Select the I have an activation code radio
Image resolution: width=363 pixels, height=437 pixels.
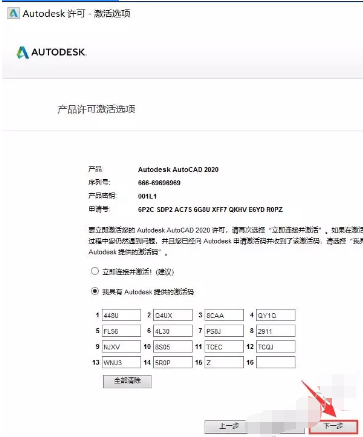point(95,291)
